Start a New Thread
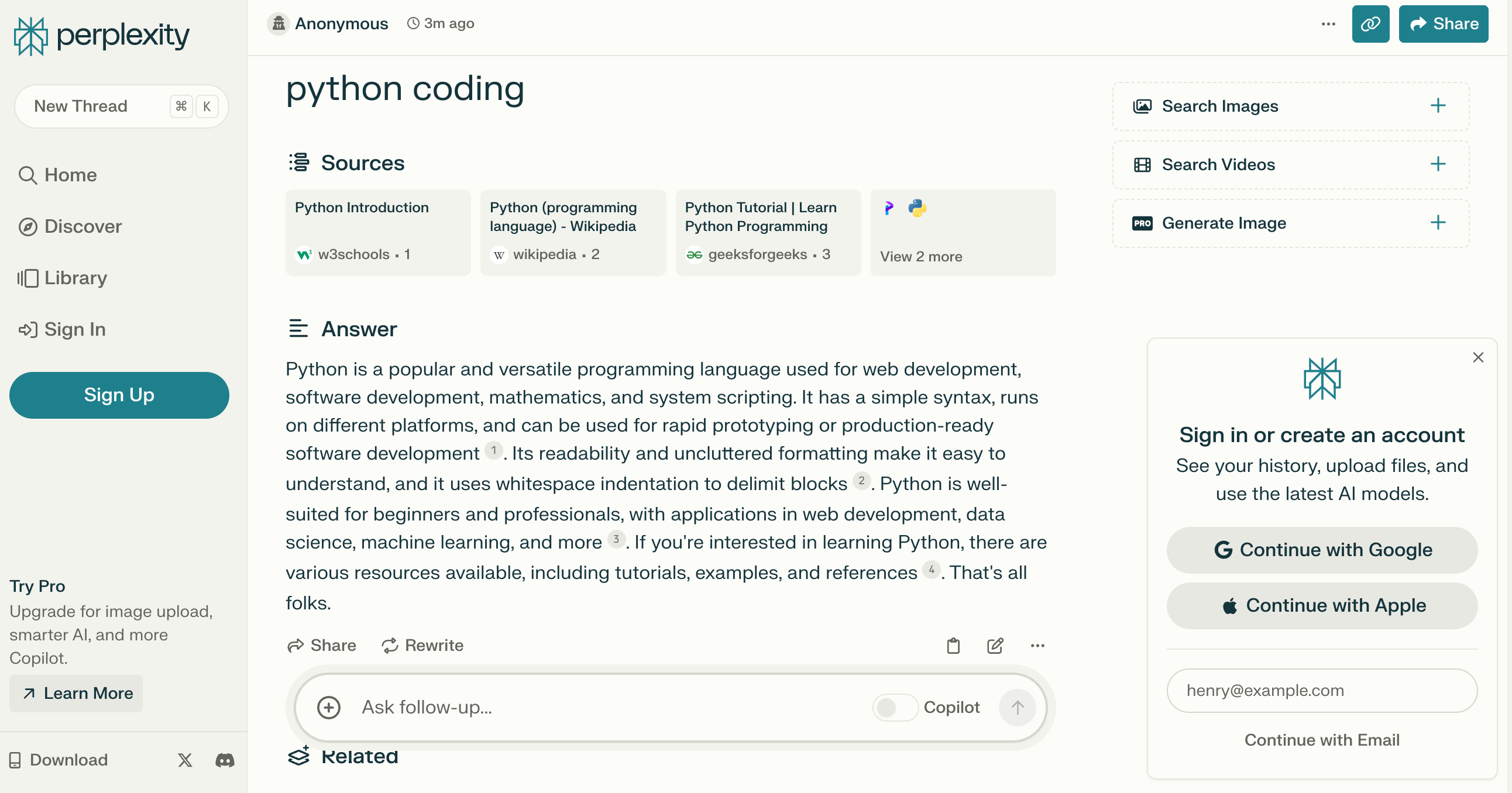 [x=122, y=106]
